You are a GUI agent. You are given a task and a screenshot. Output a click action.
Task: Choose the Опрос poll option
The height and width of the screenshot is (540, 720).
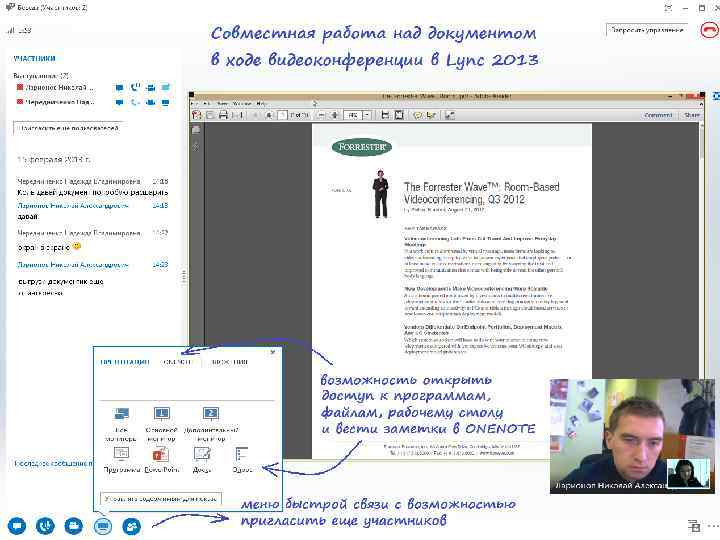point(242,460)
